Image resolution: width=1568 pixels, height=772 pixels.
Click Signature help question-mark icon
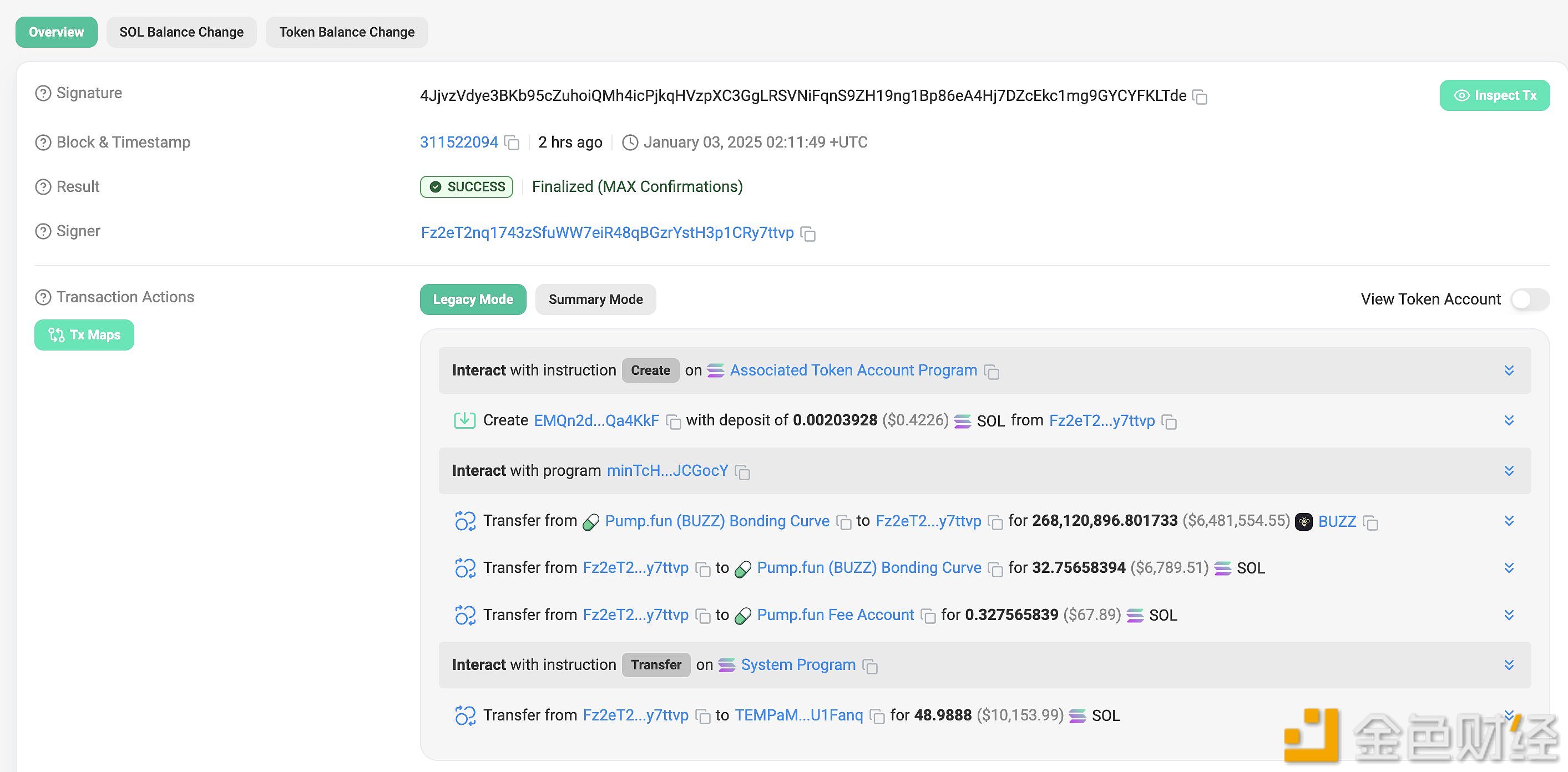pyautogui.click(x=43, y=93)
